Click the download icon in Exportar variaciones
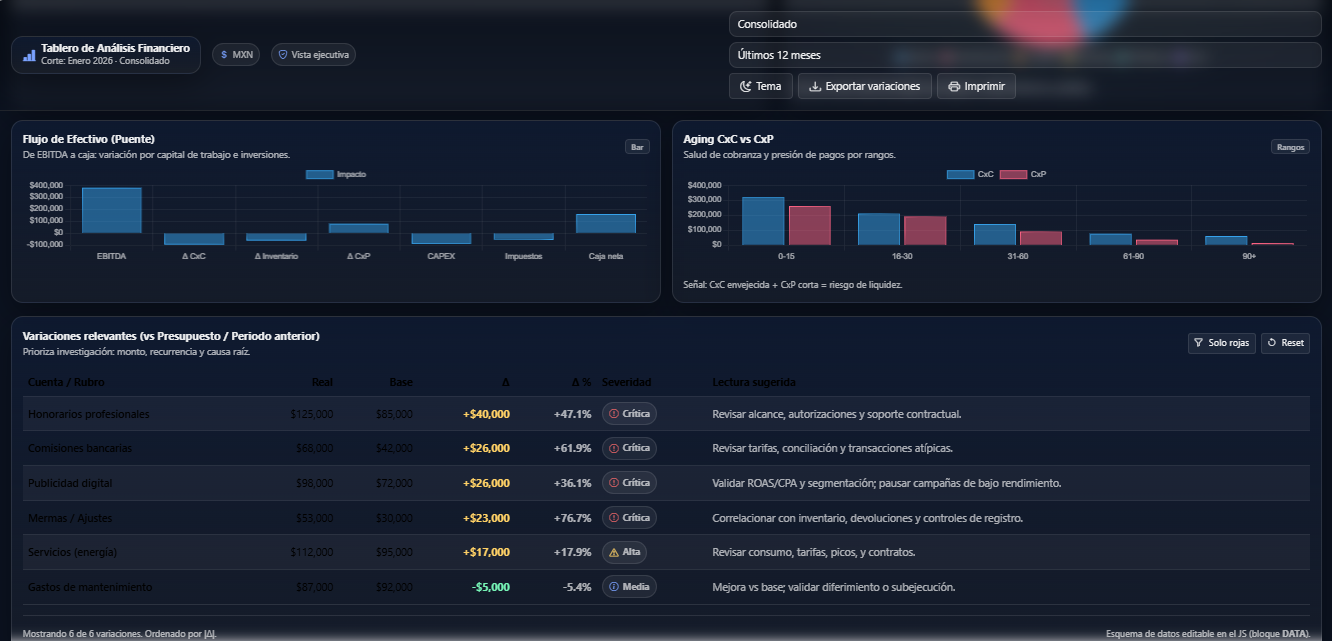The width and height of the screenshot is (1332, 641). 815,86
